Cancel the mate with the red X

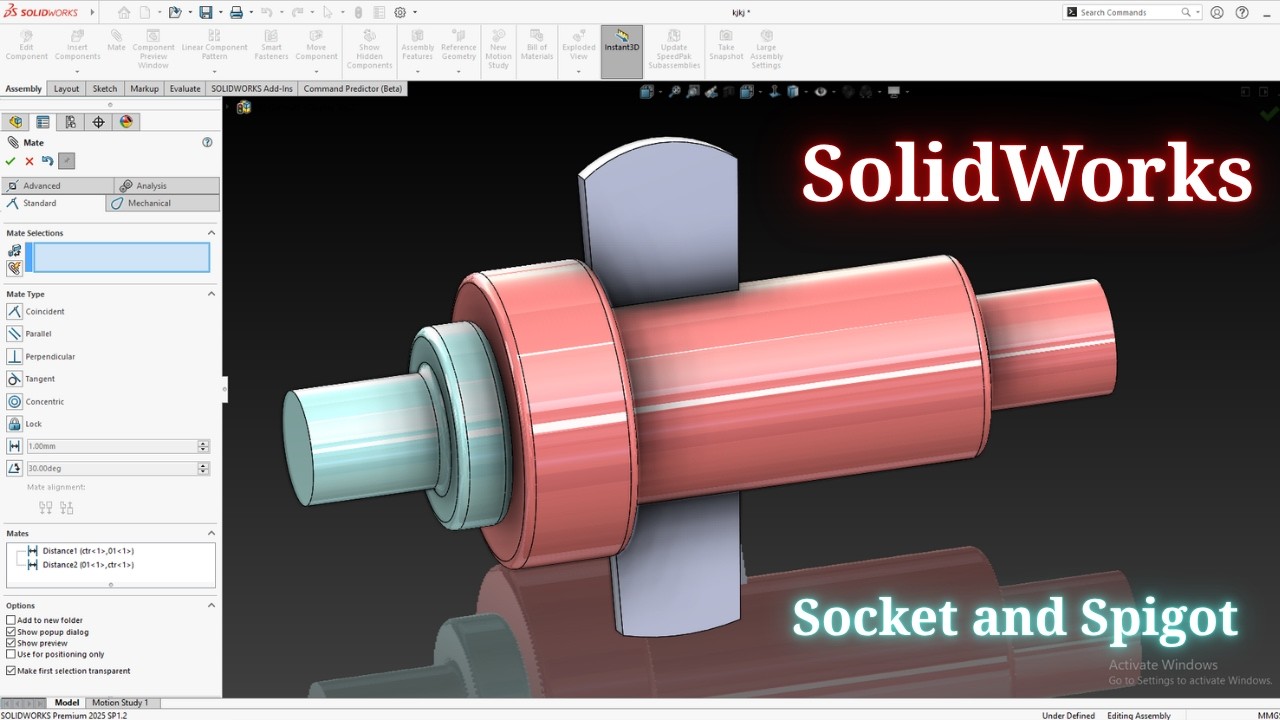[29, 161]
